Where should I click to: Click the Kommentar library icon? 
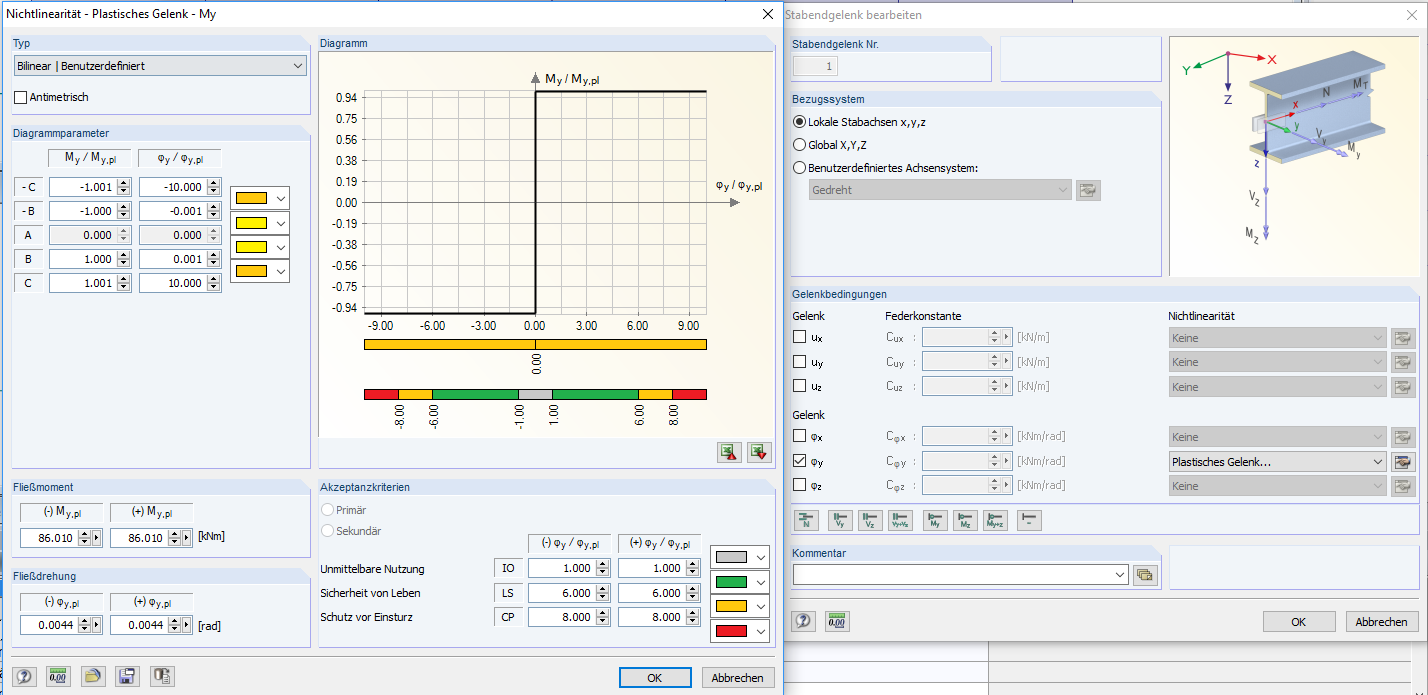[x=1145, y=575]
